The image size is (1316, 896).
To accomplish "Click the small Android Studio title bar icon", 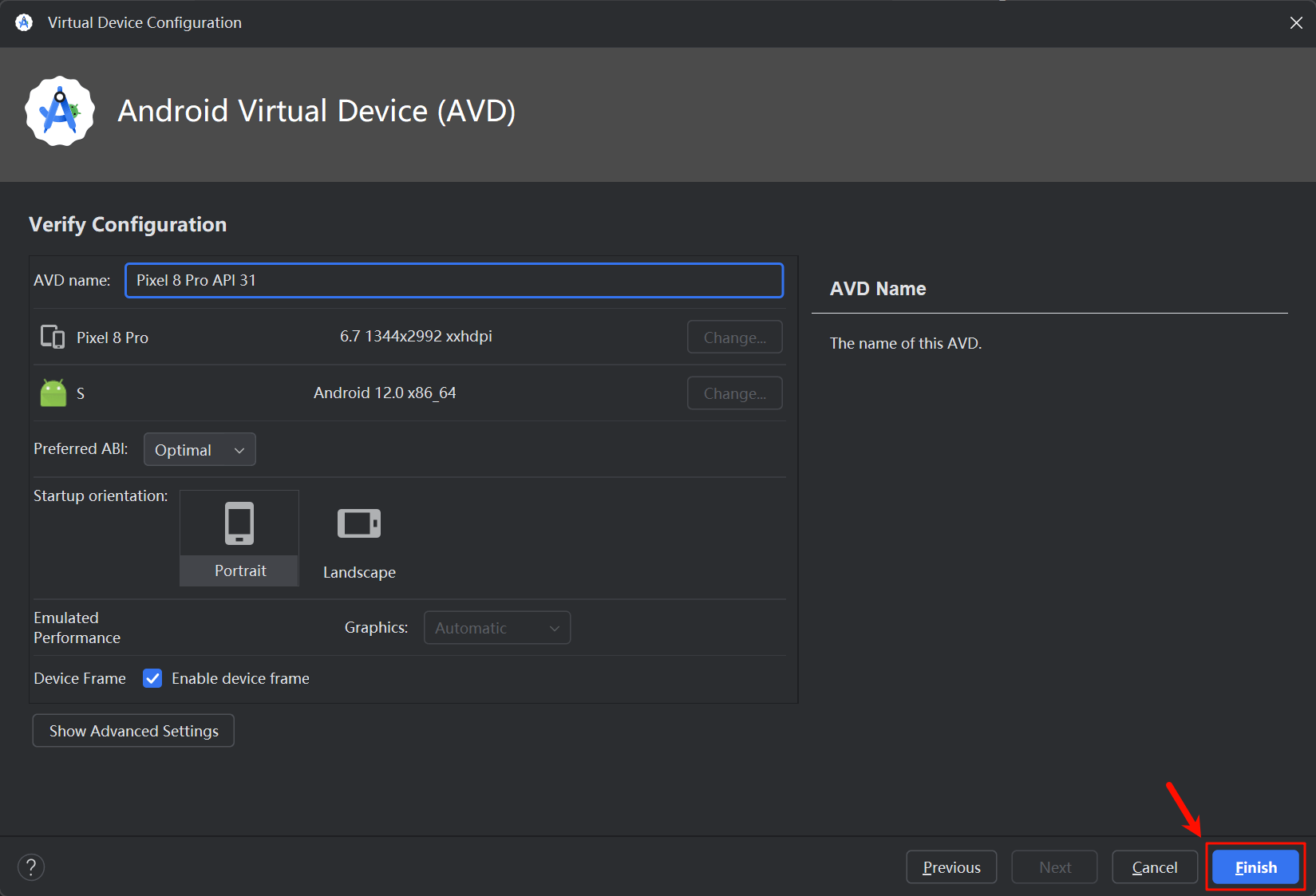I will (x=24, y=22).
